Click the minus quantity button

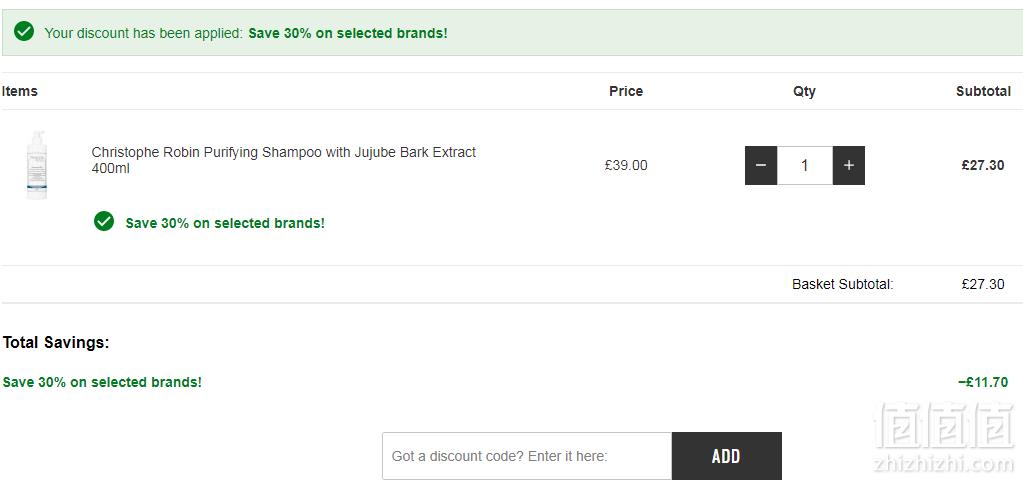click(x=761, y=165)
